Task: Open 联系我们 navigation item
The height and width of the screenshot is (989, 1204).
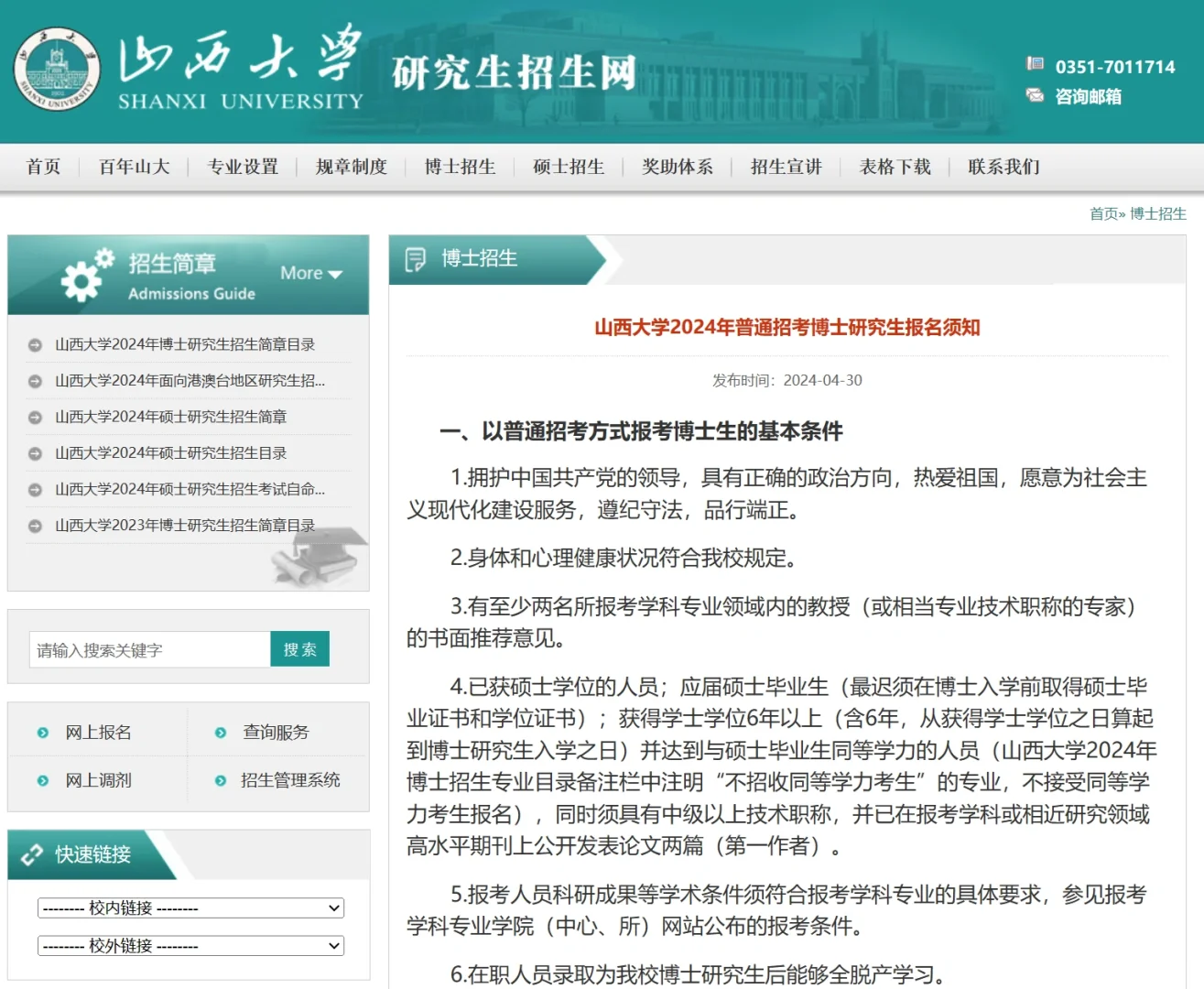Action: 1004,167
